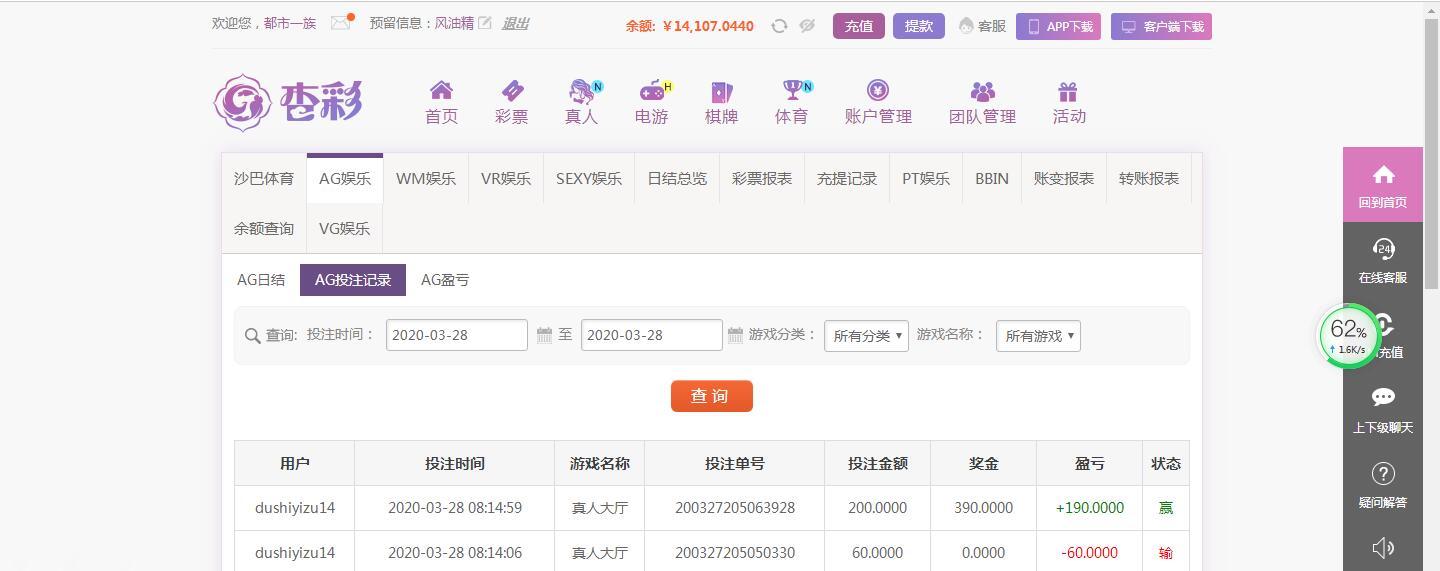The width and height of the screenshot is (1440, 571).
Task: Switch to VG娱乐 tab
Action: point(345,228)
